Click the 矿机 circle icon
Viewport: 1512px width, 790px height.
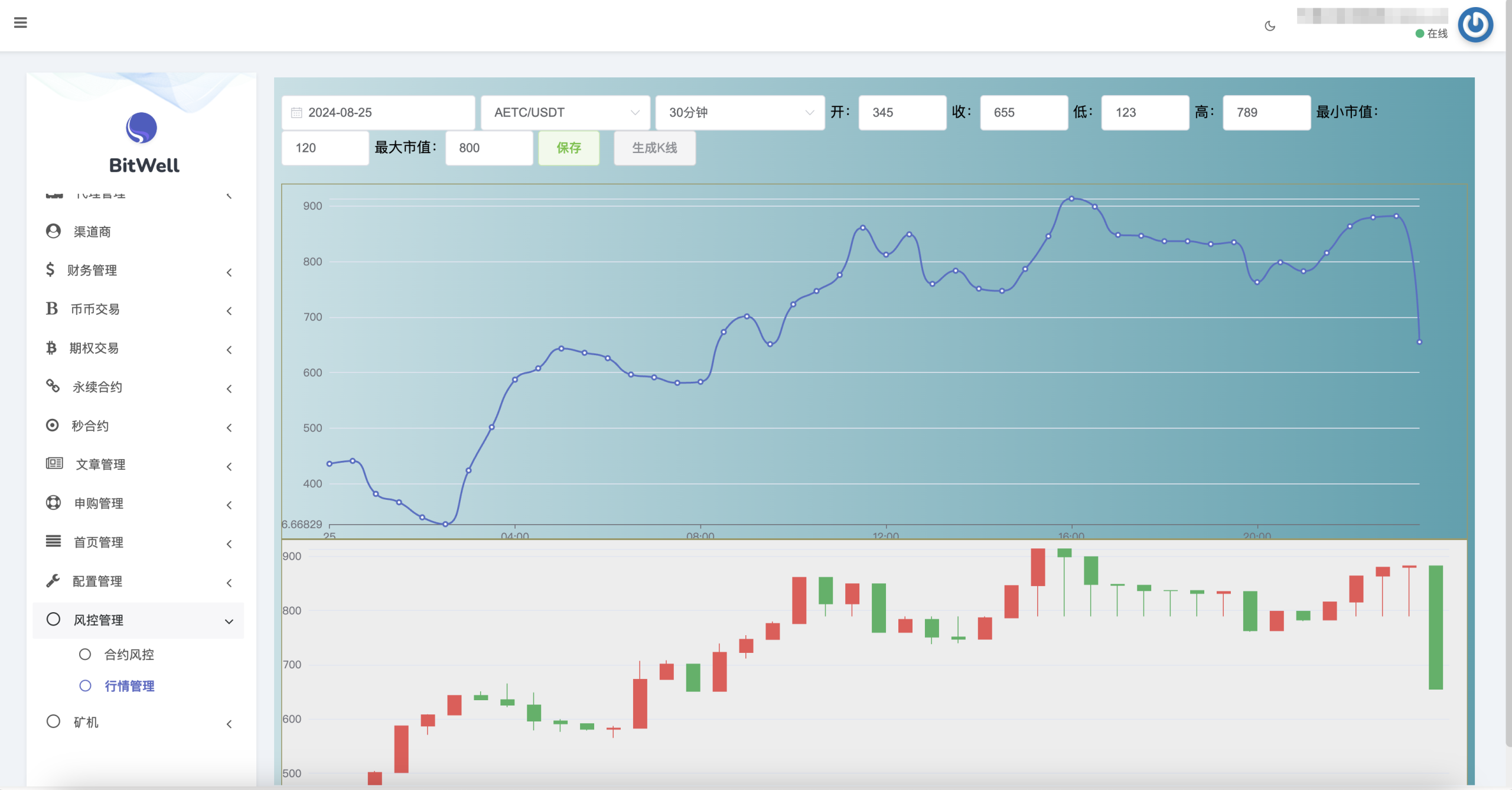click(x=53, y=721)
